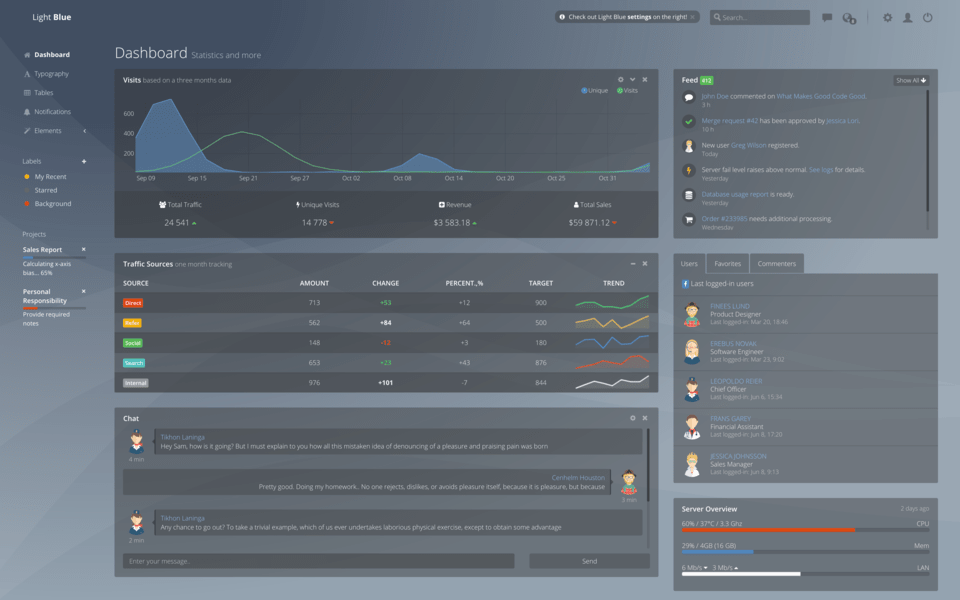
Task: Click the chat message input field
Action: tap(318, 561)
